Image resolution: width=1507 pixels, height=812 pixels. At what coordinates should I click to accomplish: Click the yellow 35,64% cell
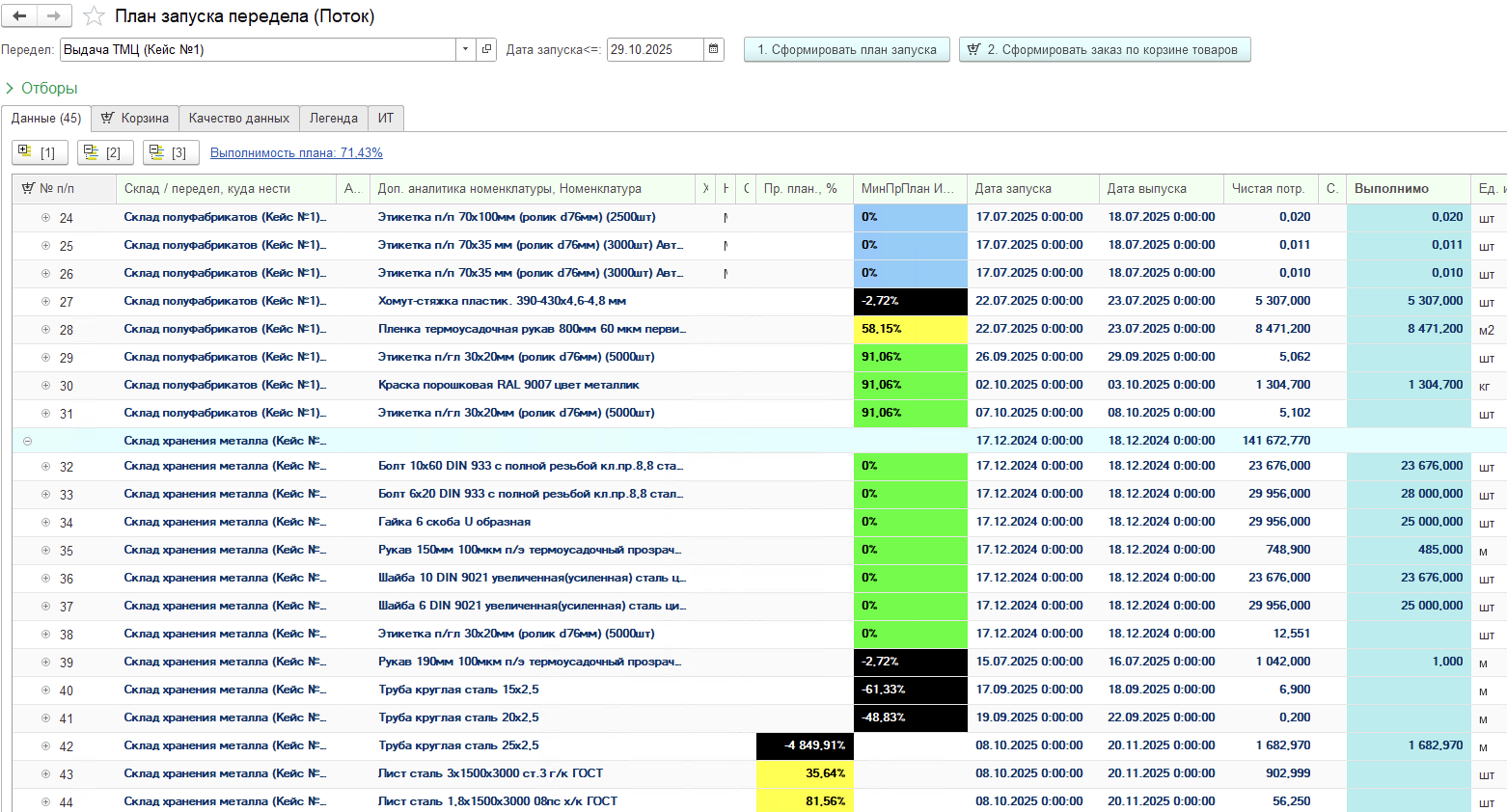[805, 774]
